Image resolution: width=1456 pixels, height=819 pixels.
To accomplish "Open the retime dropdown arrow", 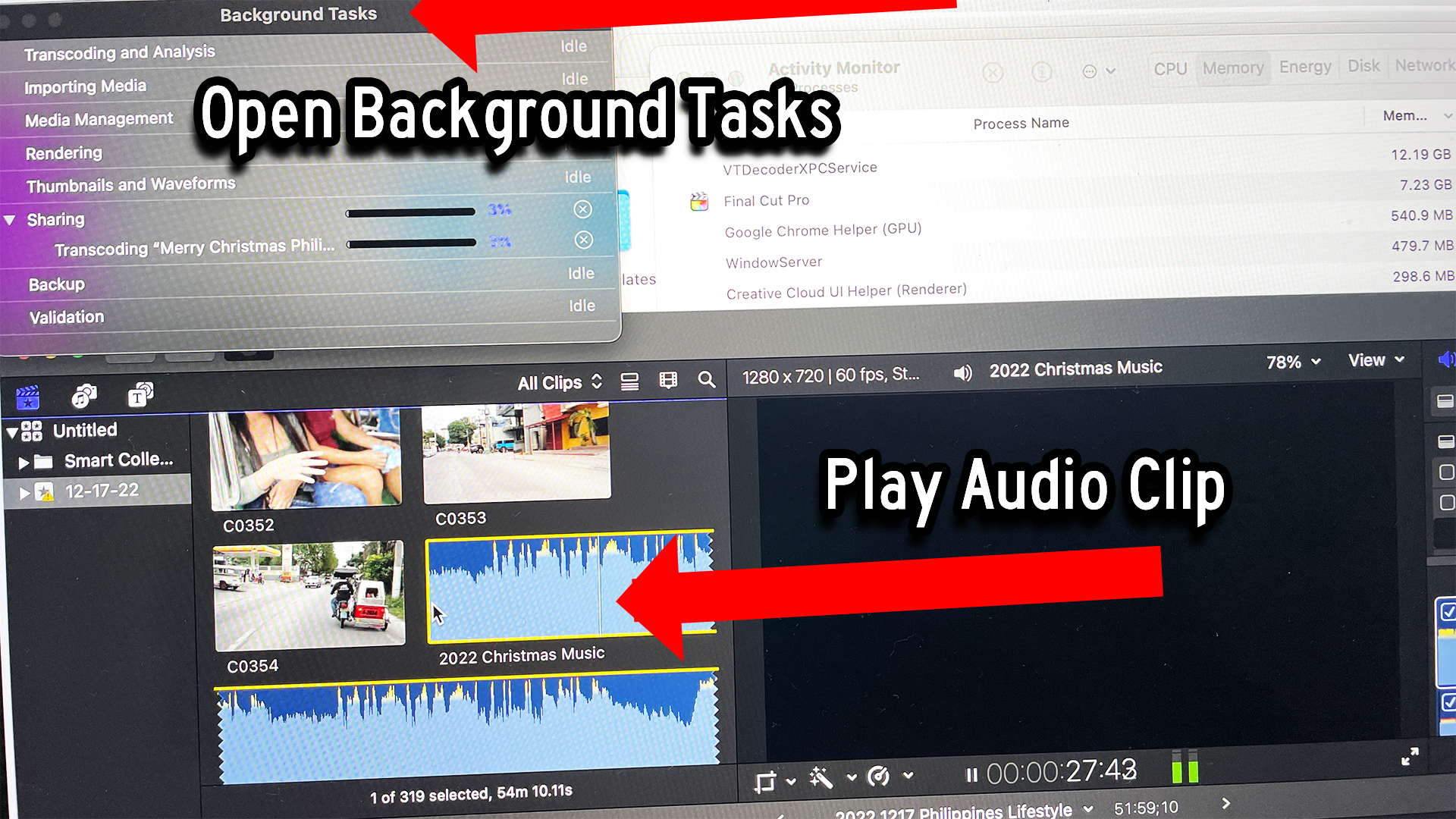I will point(908,775).
